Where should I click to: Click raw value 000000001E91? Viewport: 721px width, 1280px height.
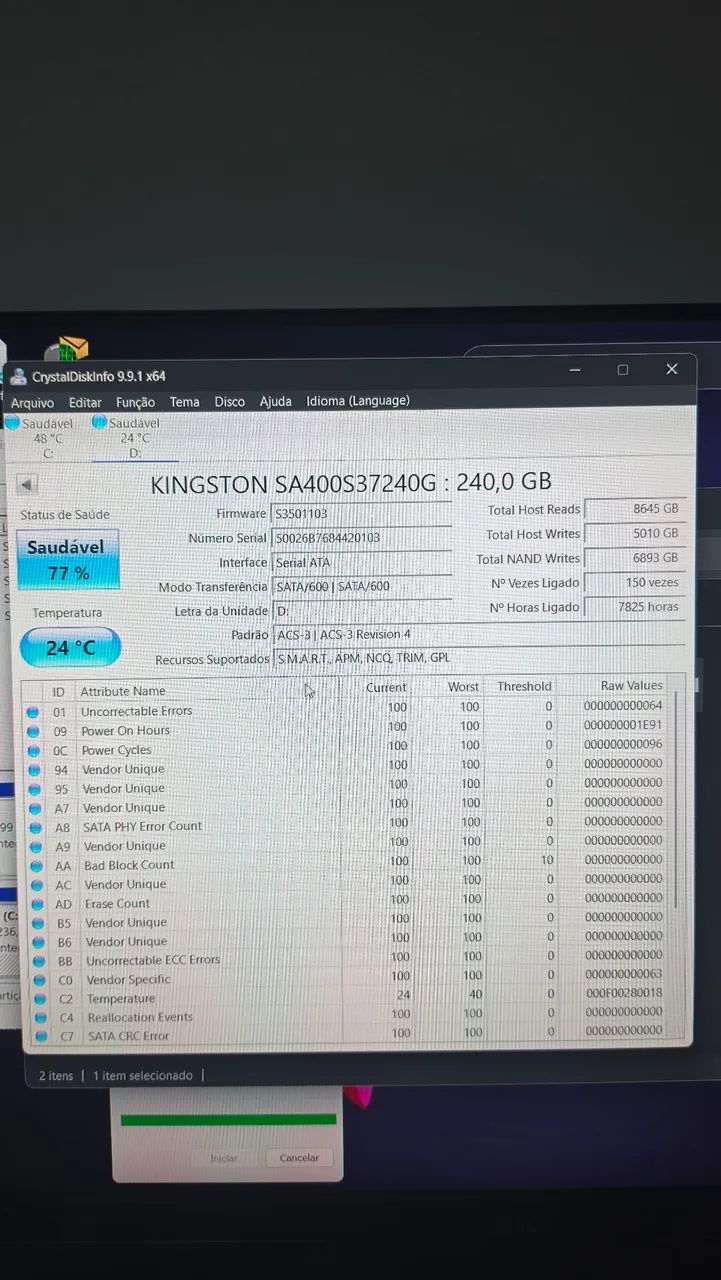[623, 725]
